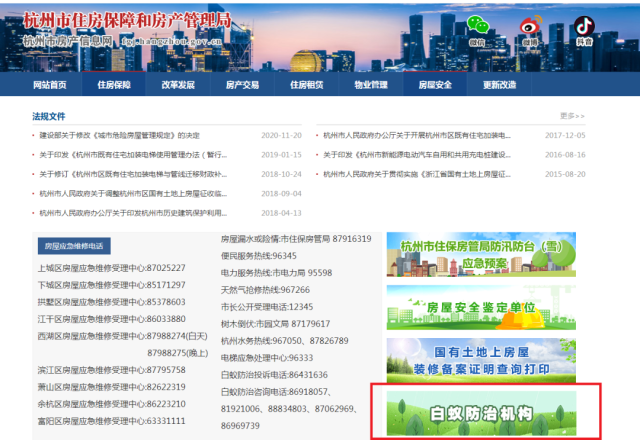
Task: Select the 下城区房屋应急维修受理中心:85171297 line
Action: coord(111,285)
